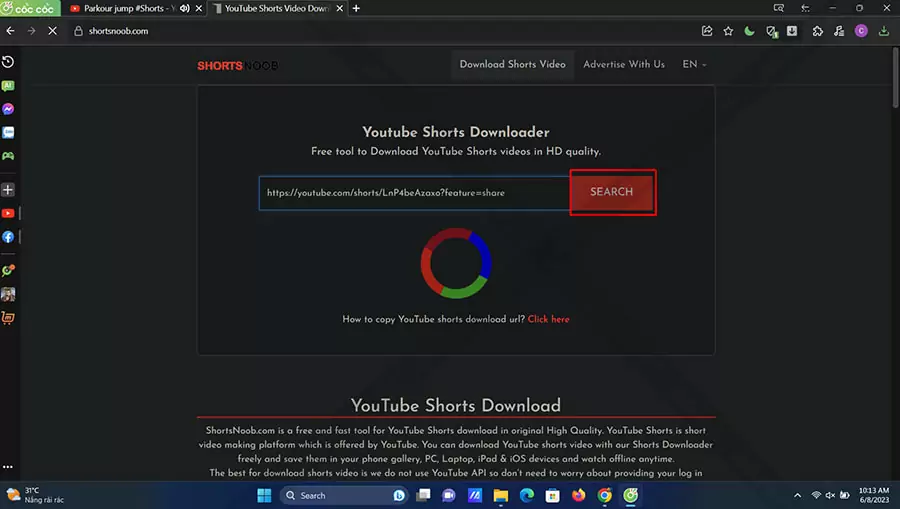Open the photo thumbnail icon in the sidebar
This screenshot has width=900, height=509.
(8, 294)
